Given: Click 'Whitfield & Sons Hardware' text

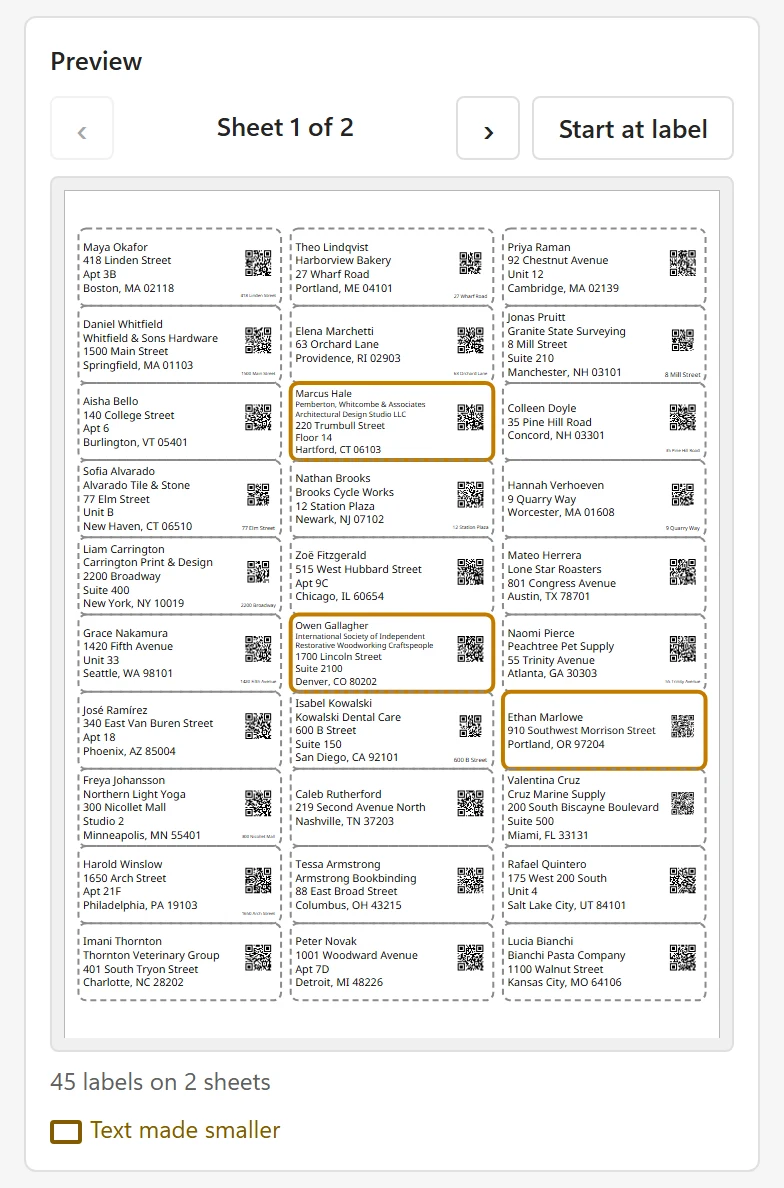Looking at the screenshot, I should 150,338.
